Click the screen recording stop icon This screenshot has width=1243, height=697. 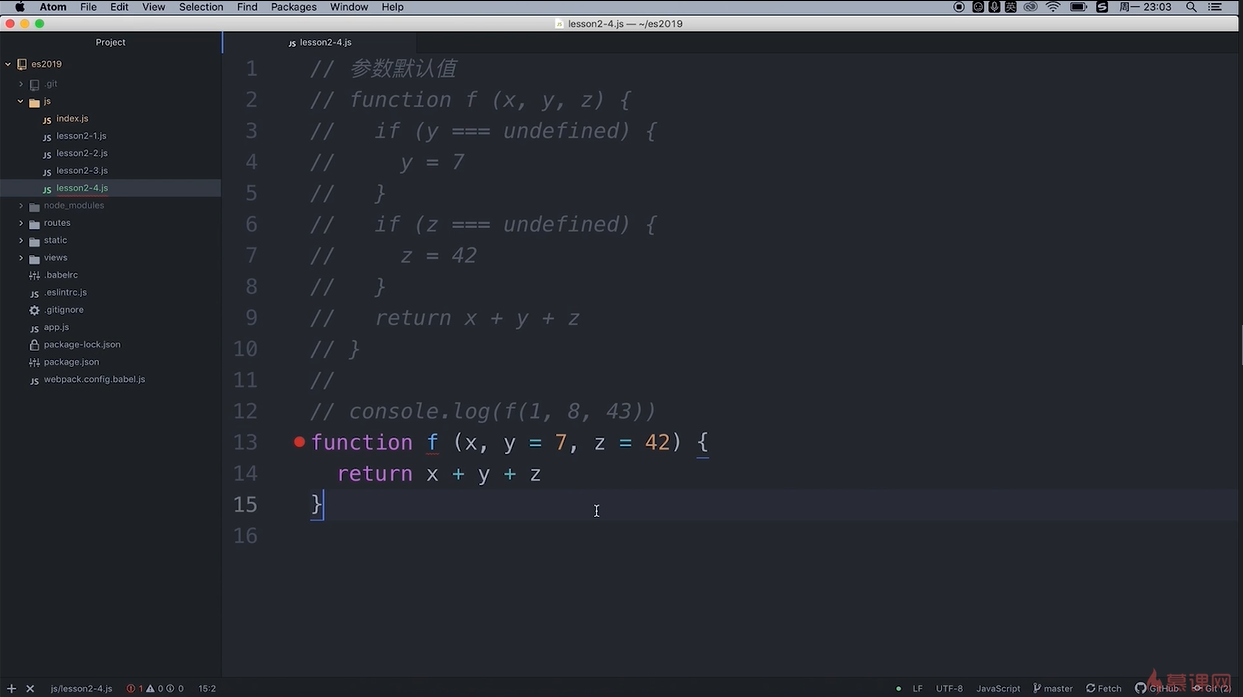pyautogui.click(x=959, y=7)
